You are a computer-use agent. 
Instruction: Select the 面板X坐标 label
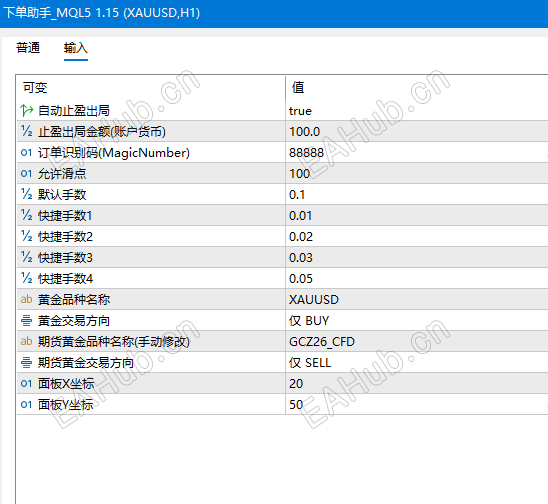[x=66, y=383]
